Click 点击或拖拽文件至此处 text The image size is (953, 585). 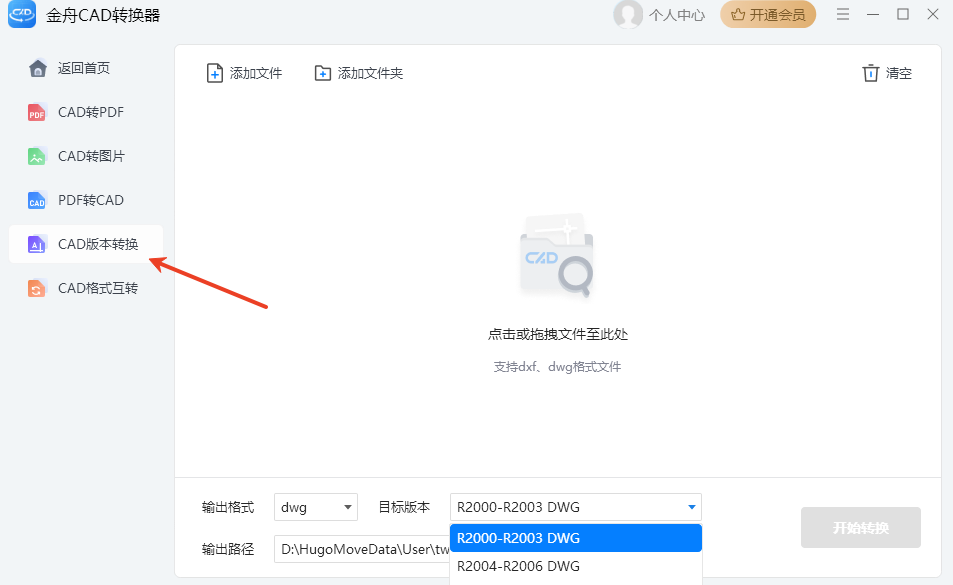(558, 334)
